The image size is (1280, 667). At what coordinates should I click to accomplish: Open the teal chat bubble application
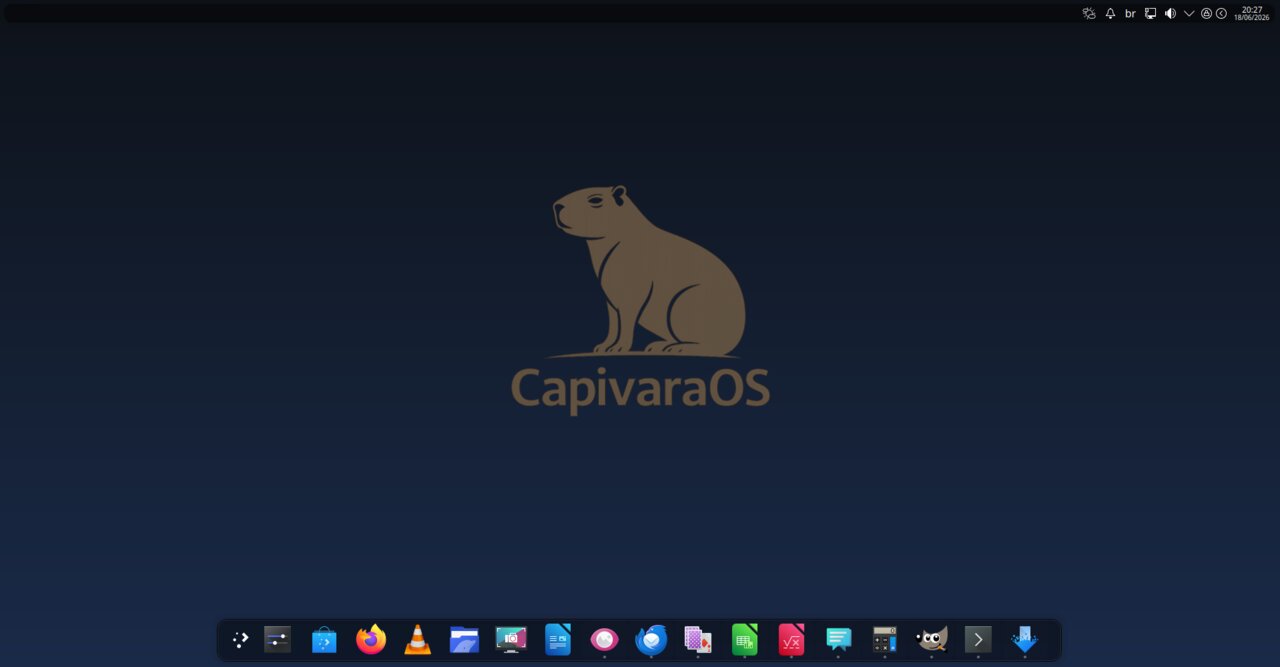point(838,640)
